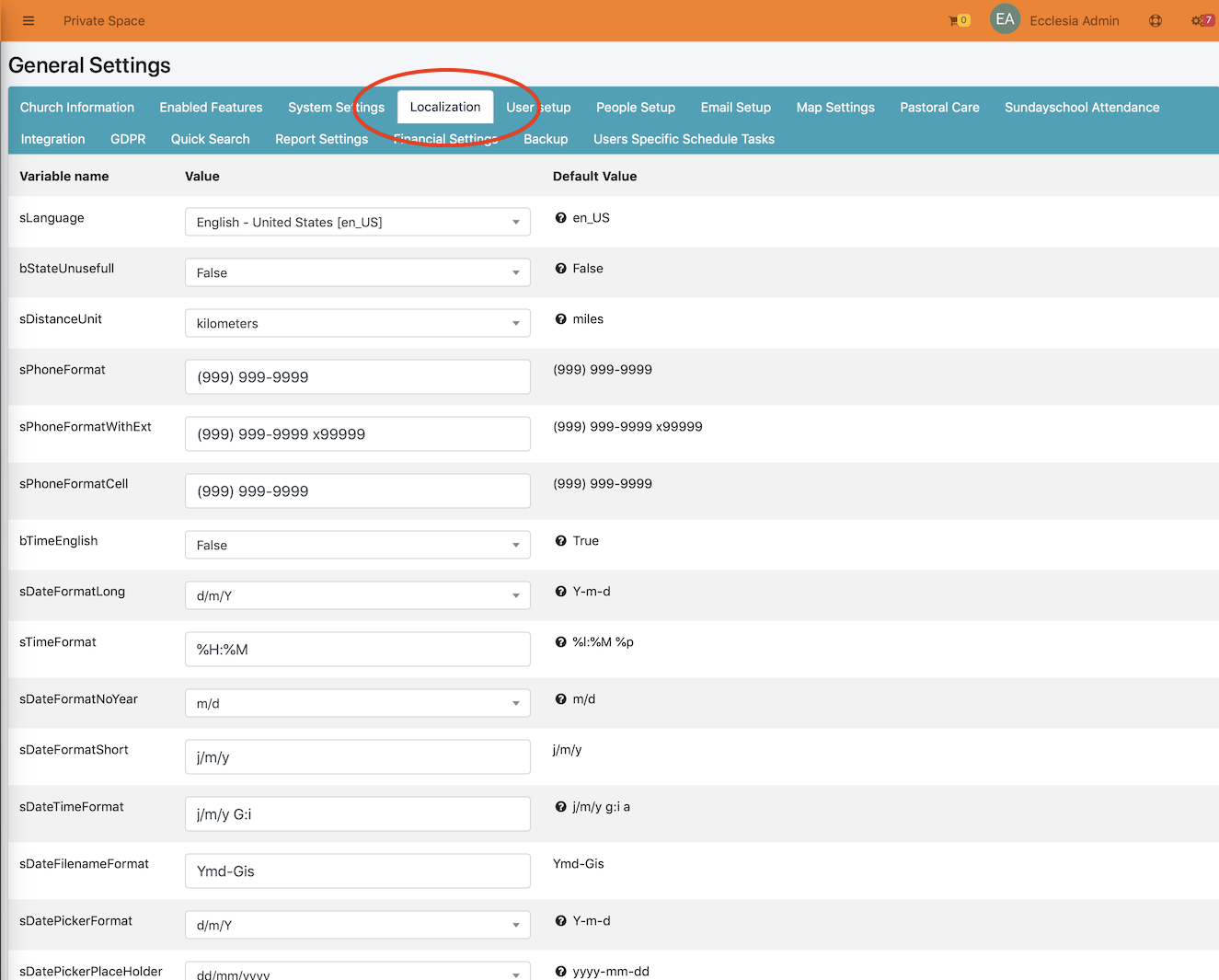This screenshot has width=1219, height=980.
Task: Select the Localization tab
Action: [x=445, y=107]
